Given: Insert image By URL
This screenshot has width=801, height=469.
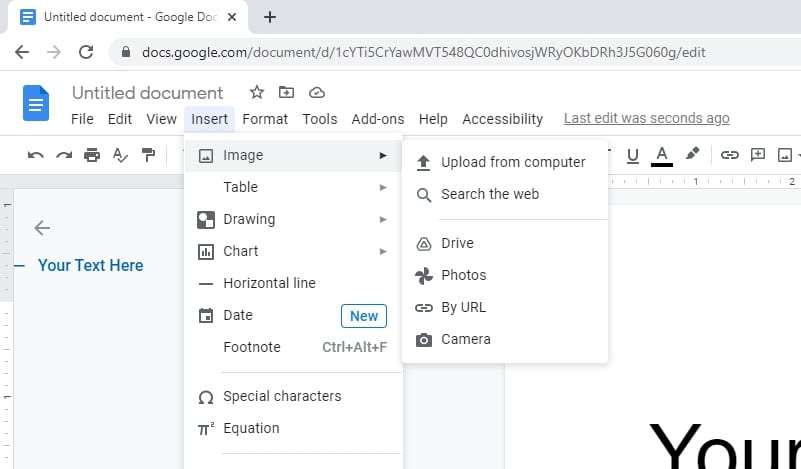Looking at the screenshot, I should 505,308.
